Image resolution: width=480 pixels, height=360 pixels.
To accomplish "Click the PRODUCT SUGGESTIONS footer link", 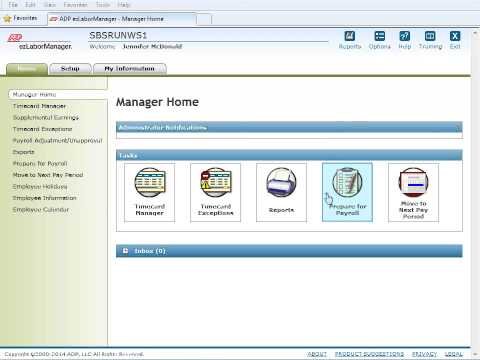I will [x=369, y=354].
